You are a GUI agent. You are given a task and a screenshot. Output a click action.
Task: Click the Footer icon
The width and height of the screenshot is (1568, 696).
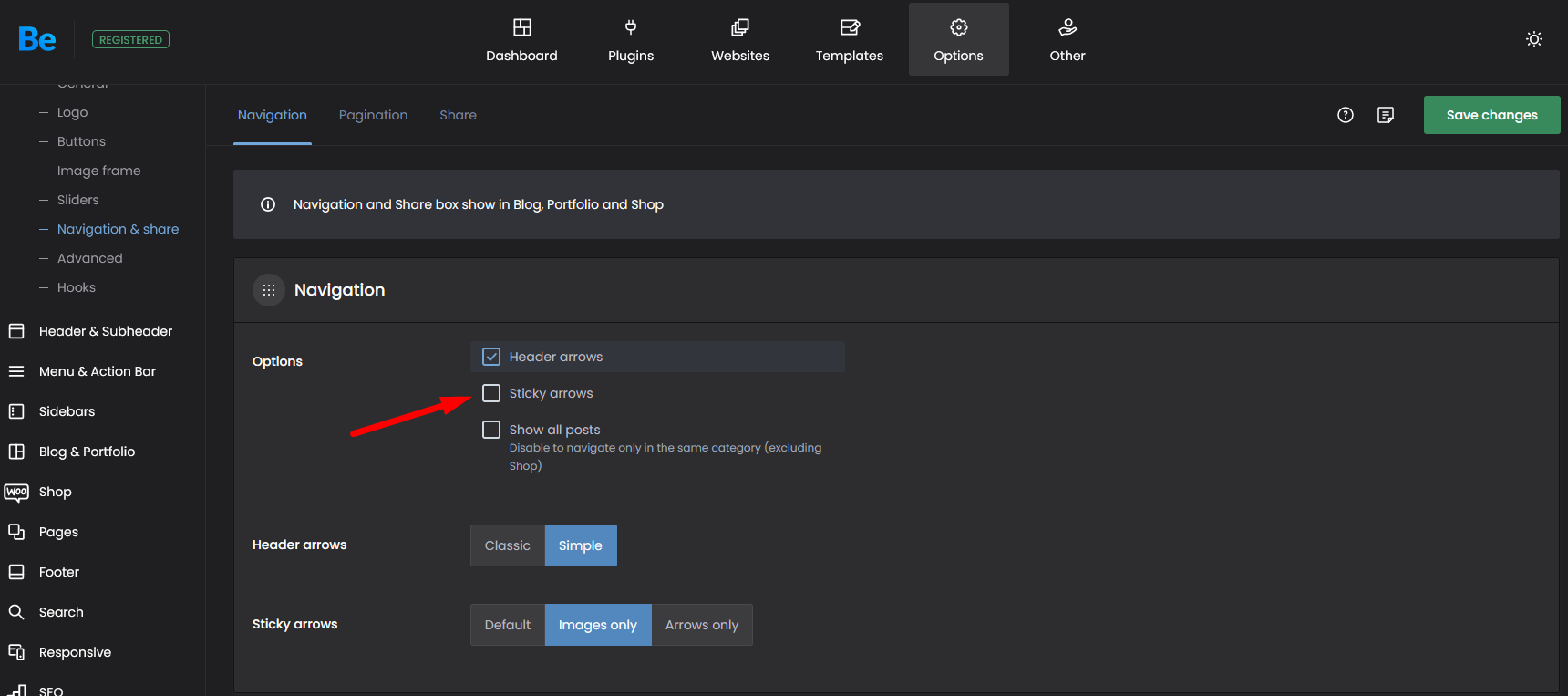(x=16, y=572)
